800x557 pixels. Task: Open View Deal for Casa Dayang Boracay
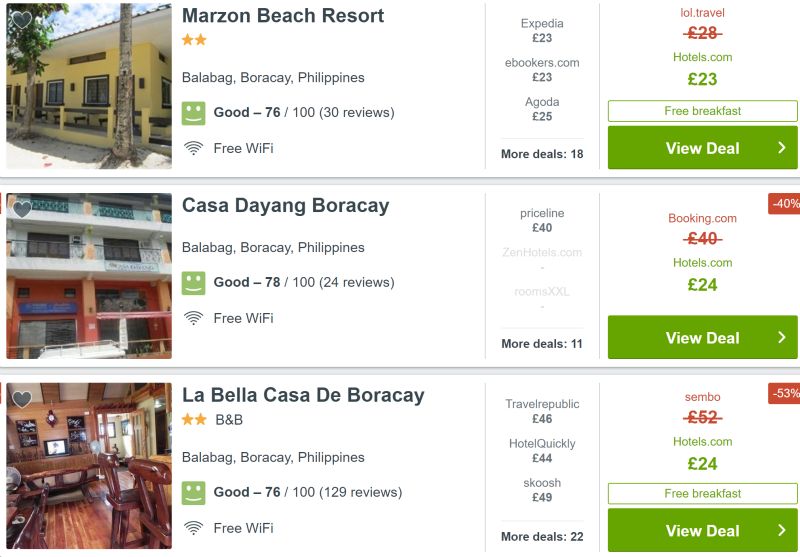[x=703, y=337]
